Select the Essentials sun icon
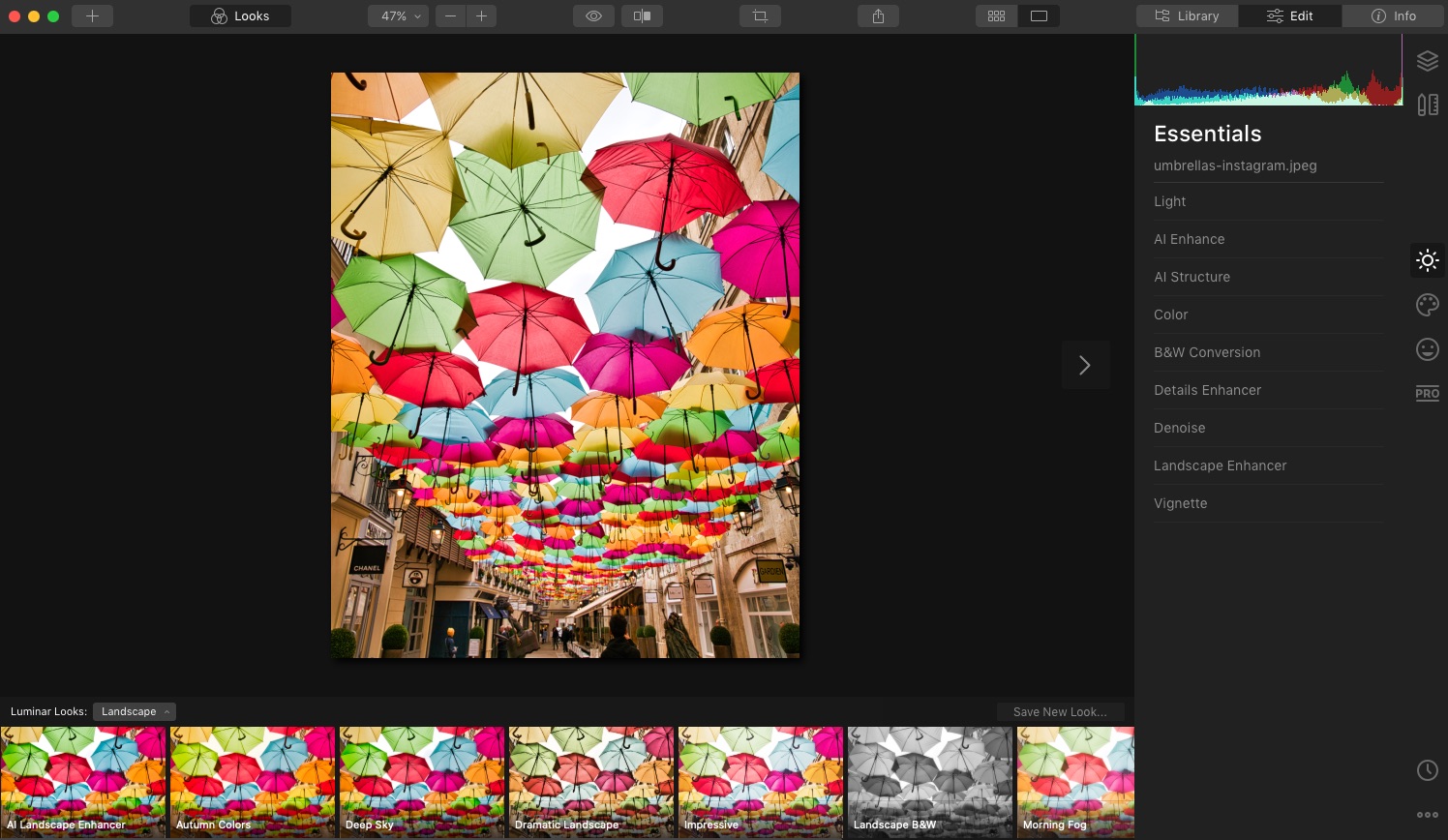Screen dimensions: 1448x840 (x=1428, y=260)
